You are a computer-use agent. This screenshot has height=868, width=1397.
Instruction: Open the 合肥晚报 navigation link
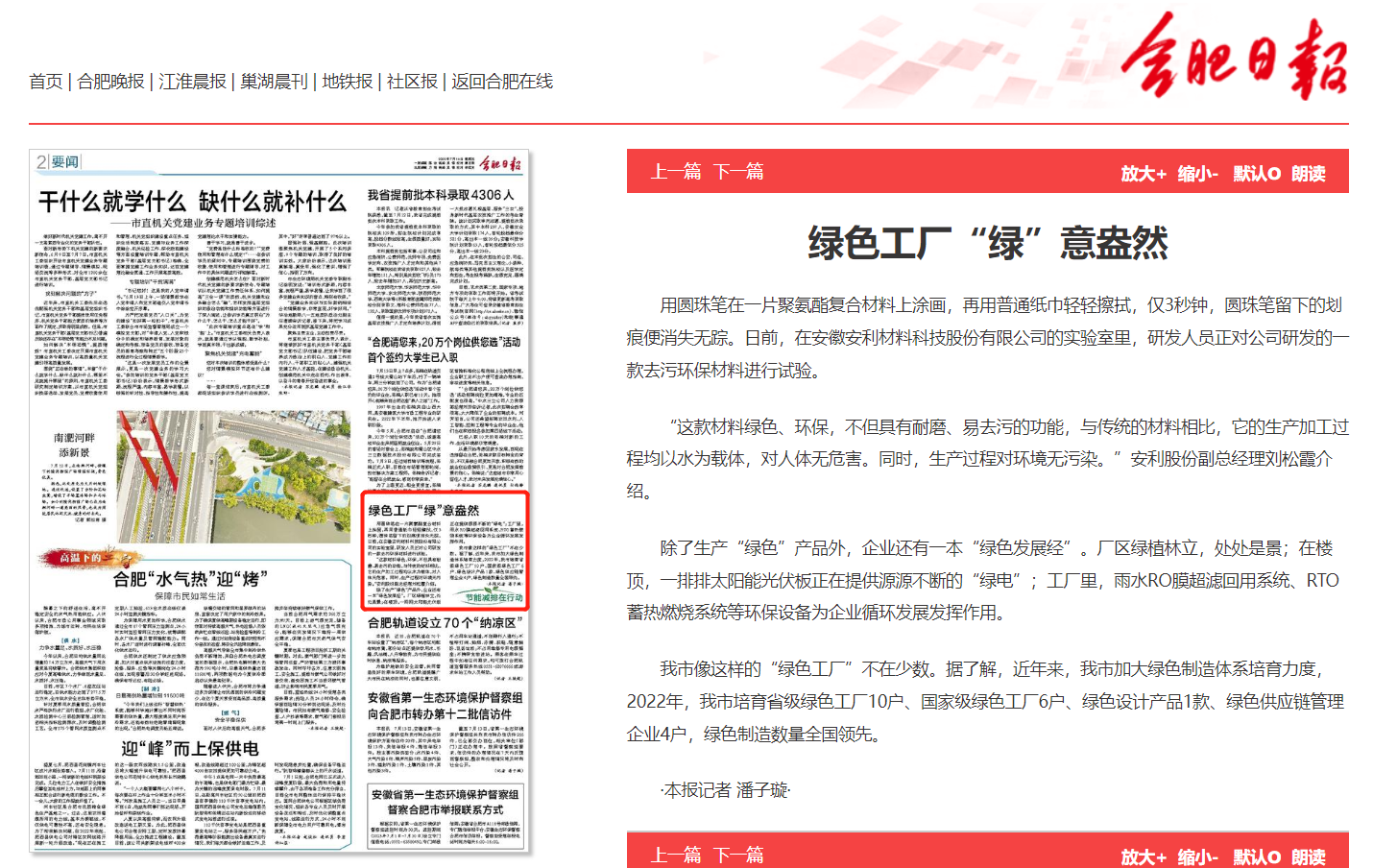(x=110, y=82)
